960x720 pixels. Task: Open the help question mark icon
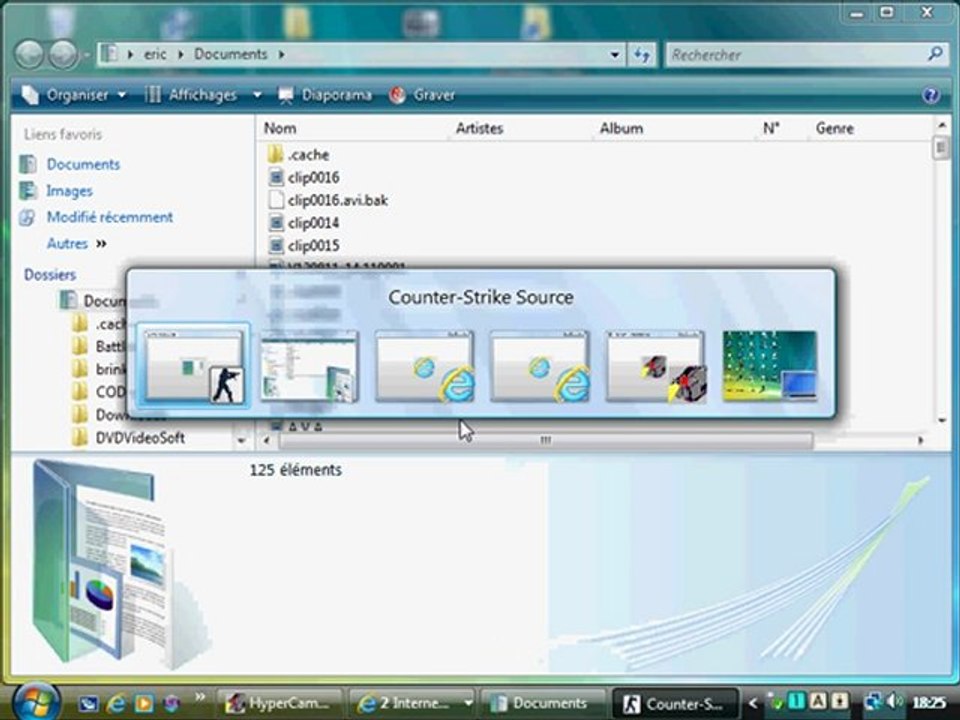click(931, 95)
